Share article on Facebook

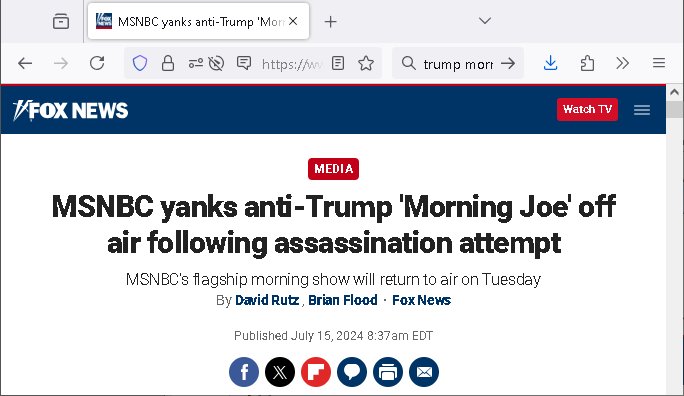[244, 372]
